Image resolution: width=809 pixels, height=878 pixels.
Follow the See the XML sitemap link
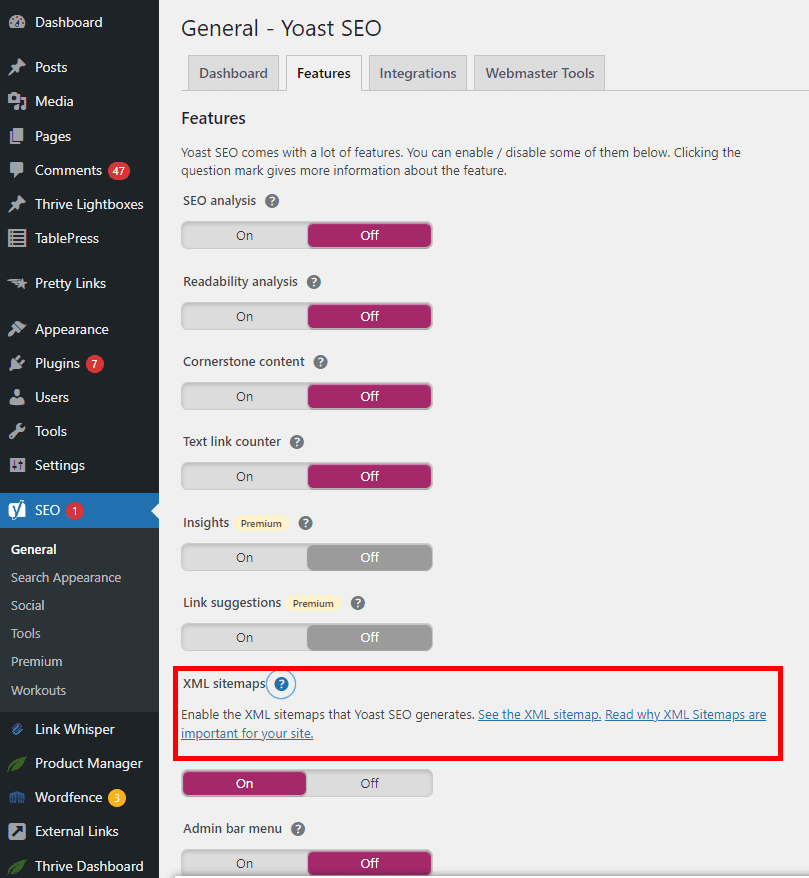[x=540, y=715]
